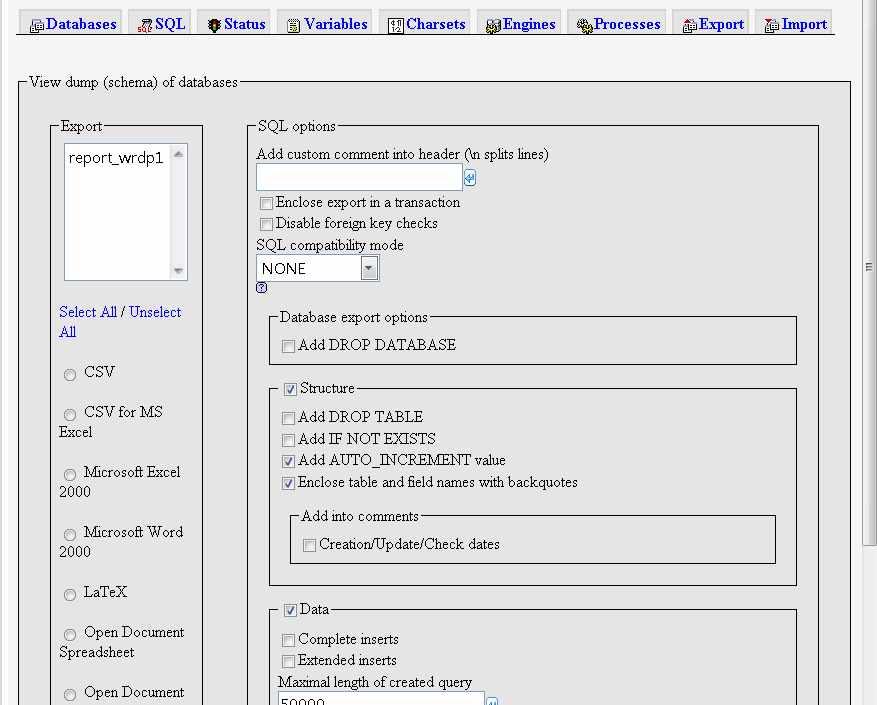The height and width of the screenshot is (705, 877).
Task: Click the custom header comment field
Action: click(x=359, y=178)
